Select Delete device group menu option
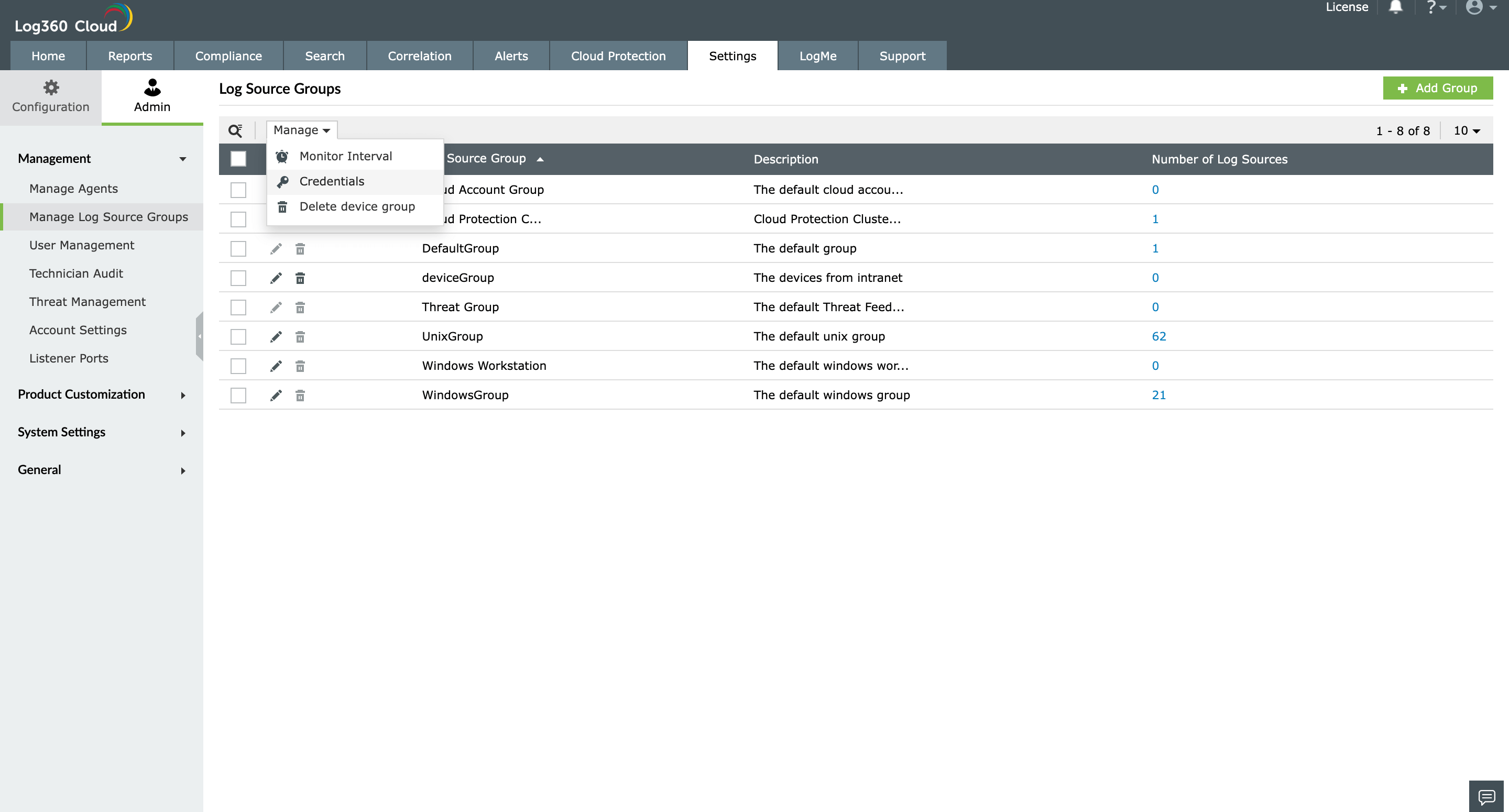 357,207
